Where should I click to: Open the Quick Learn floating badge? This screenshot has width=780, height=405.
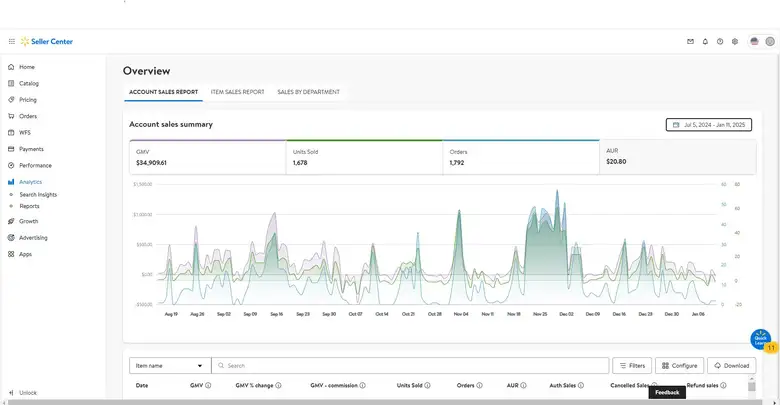tap(761, 340)
